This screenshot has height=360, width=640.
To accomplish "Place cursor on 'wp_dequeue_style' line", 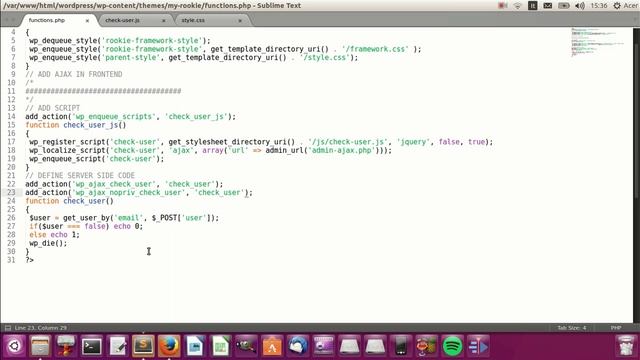I will [x=120, y=40].
